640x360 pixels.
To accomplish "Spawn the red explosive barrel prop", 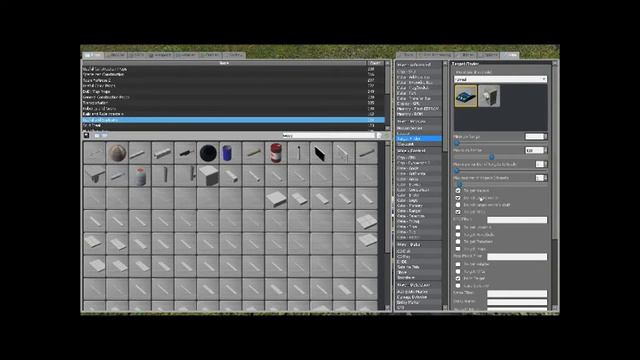I will pyautogui.click(x=276, y=153).
